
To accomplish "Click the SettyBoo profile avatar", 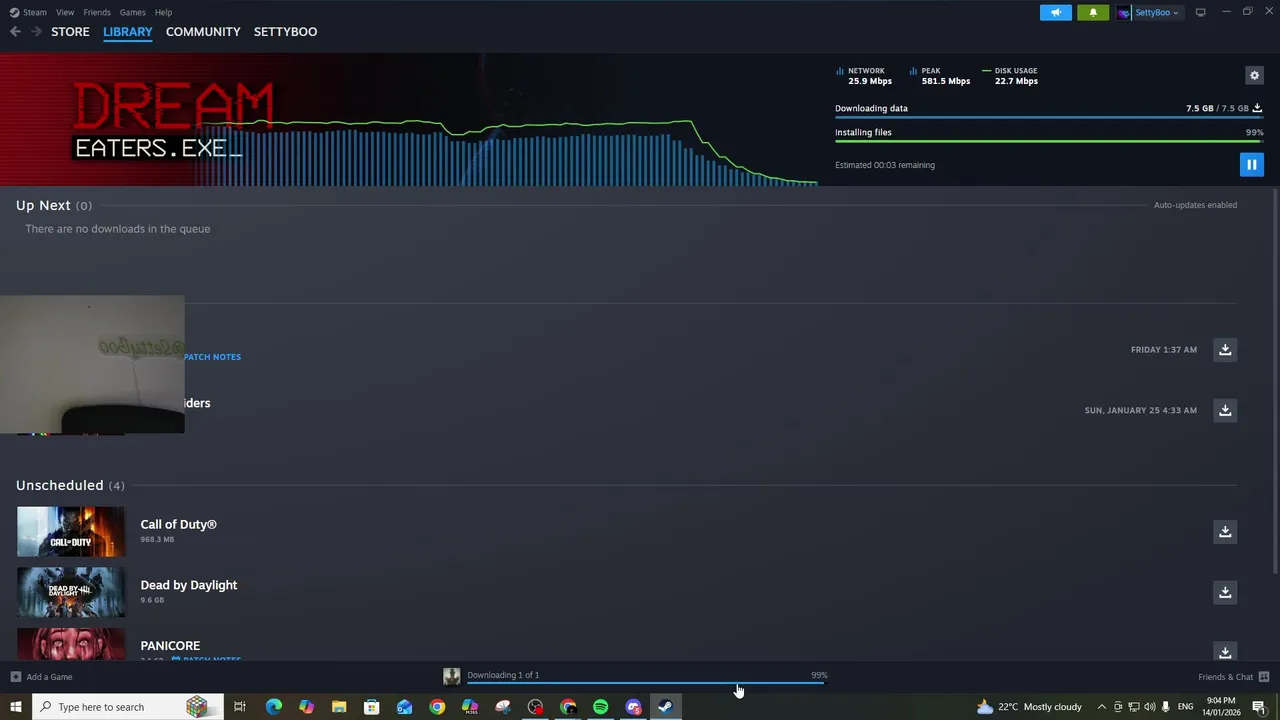I will (x=1124, y=12).
